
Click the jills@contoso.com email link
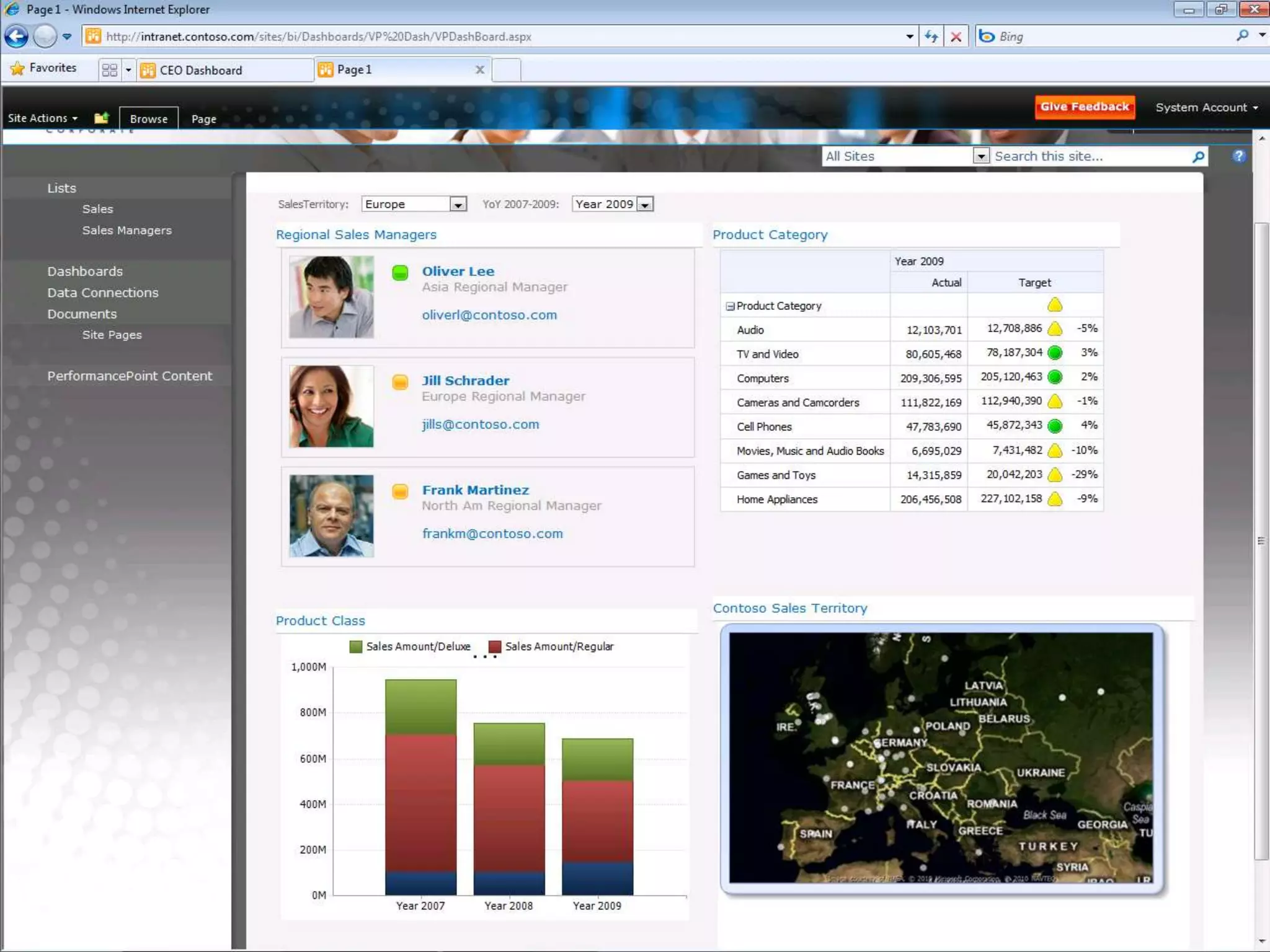481,425
